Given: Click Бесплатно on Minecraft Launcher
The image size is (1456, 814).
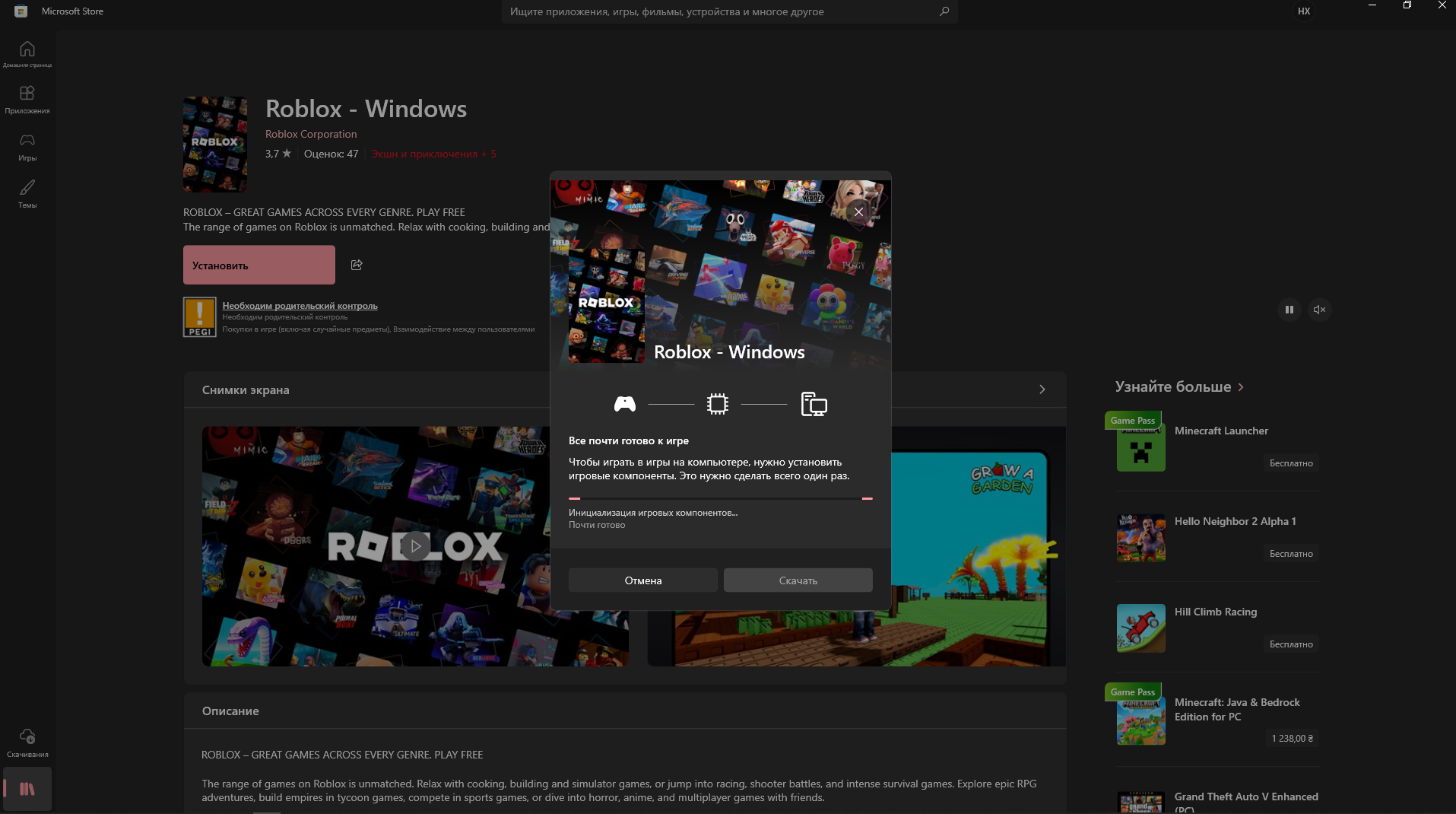Looking at the screenshot, I should tap(1291, 463).
